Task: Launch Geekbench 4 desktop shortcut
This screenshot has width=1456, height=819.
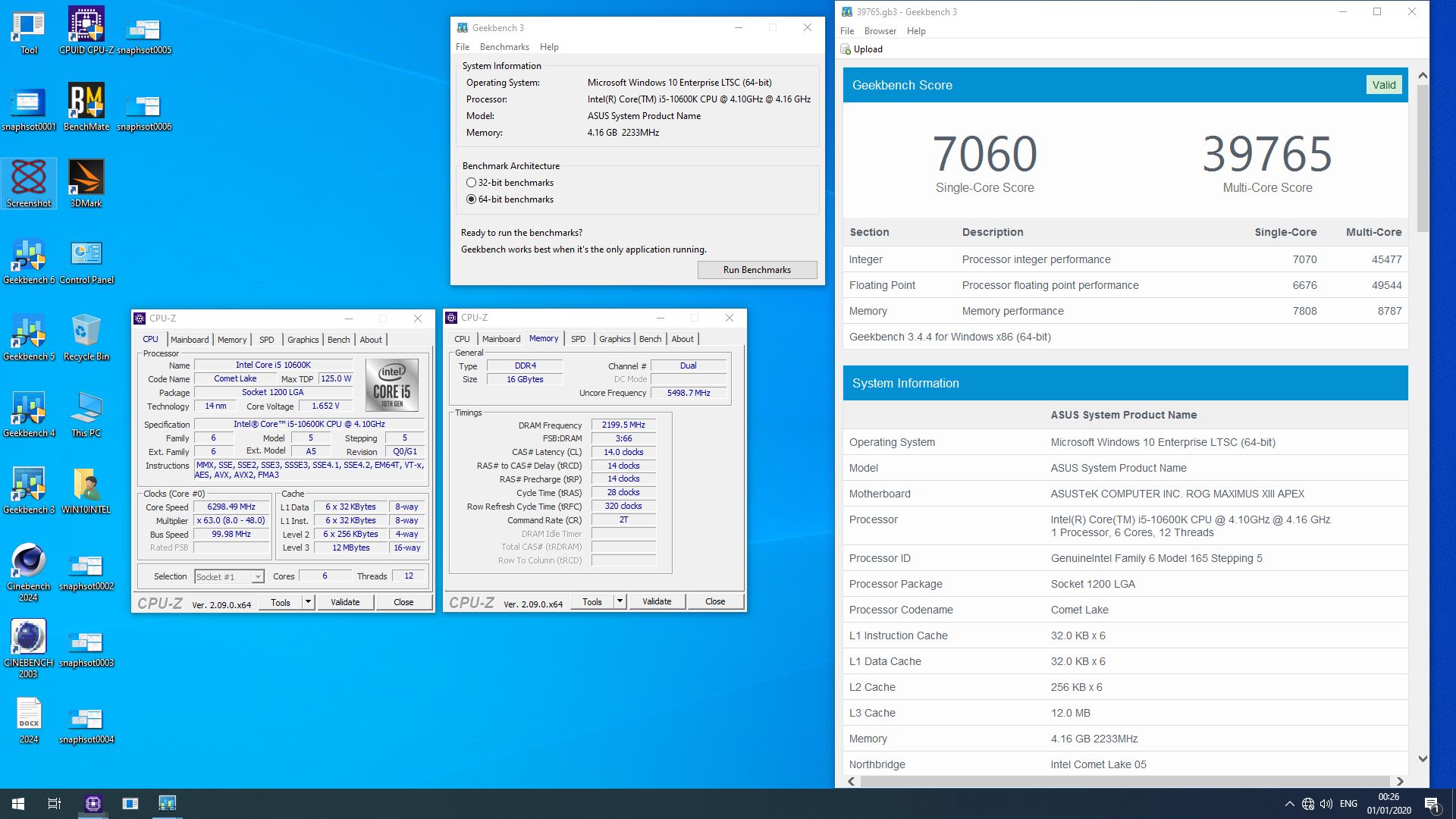Action: [29, 414]
